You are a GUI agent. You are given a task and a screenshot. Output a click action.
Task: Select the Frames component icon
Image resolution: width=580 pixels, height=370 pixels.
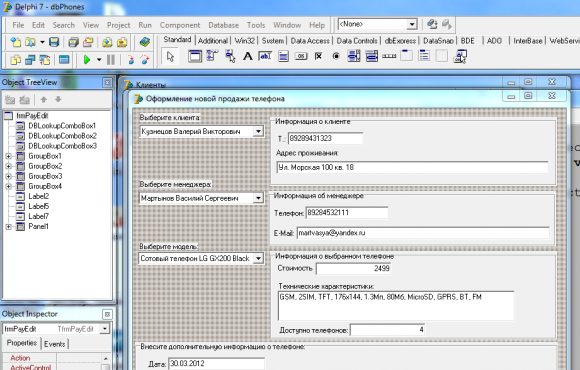tap(194, 56)
